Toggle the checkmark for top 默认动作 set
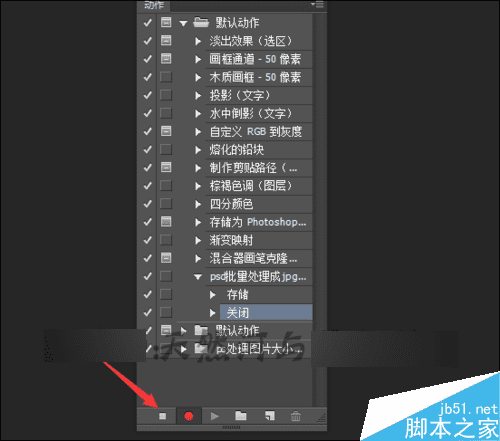 (147, 23)
